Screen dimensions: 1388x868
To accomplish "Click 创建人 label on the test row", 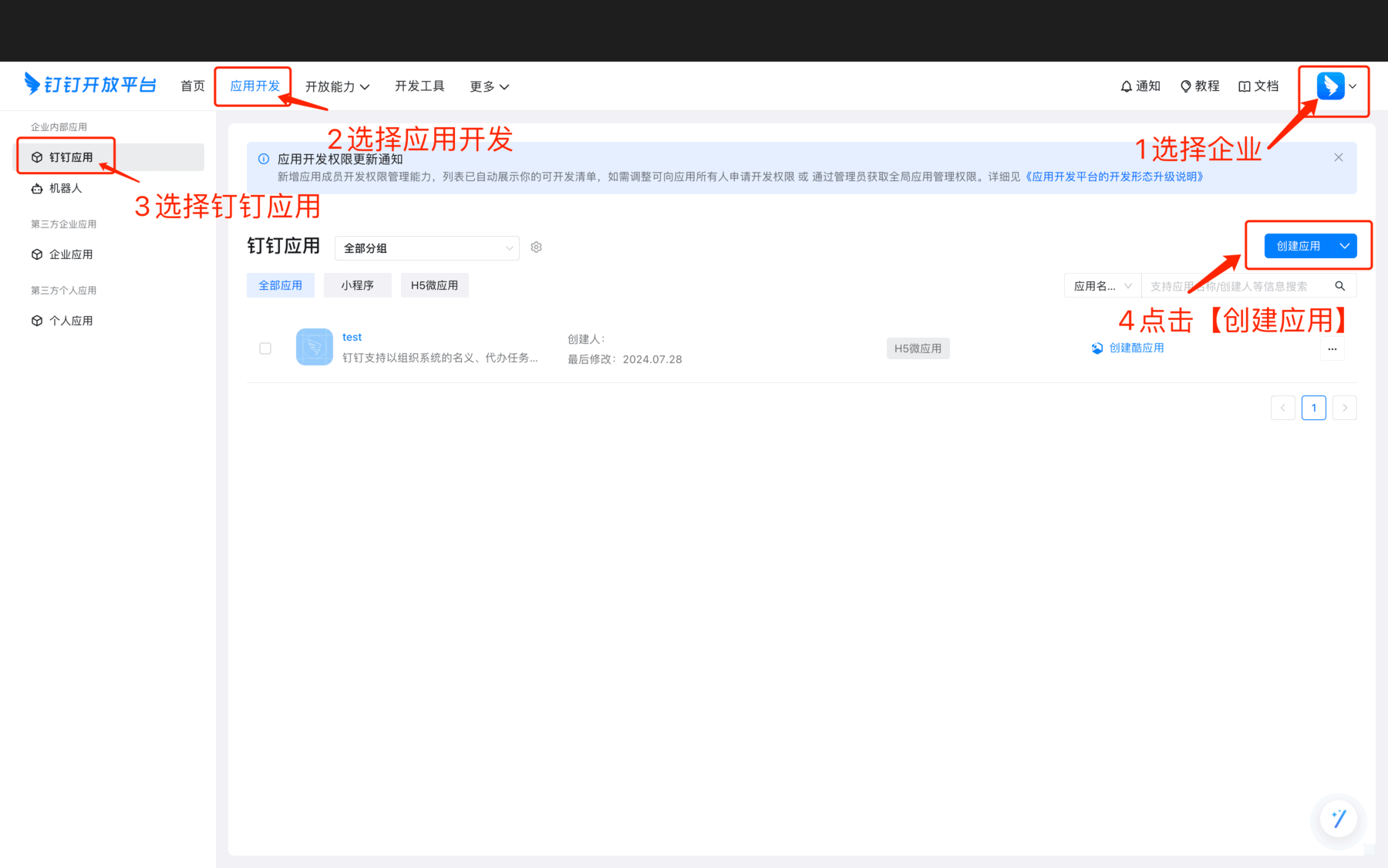I will click(x=586, y=339).
